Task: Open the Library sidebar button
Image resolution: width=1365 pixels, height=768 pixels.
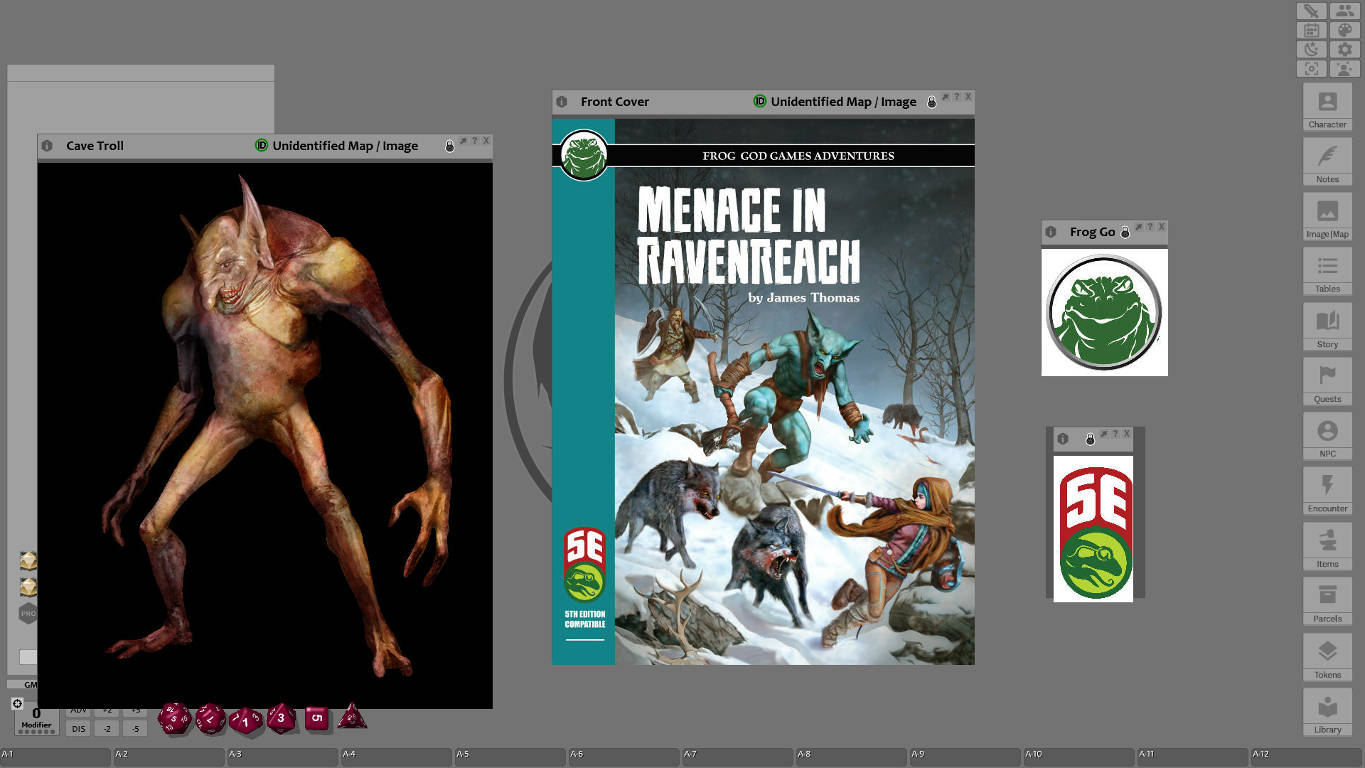Action: point(1327,713)
